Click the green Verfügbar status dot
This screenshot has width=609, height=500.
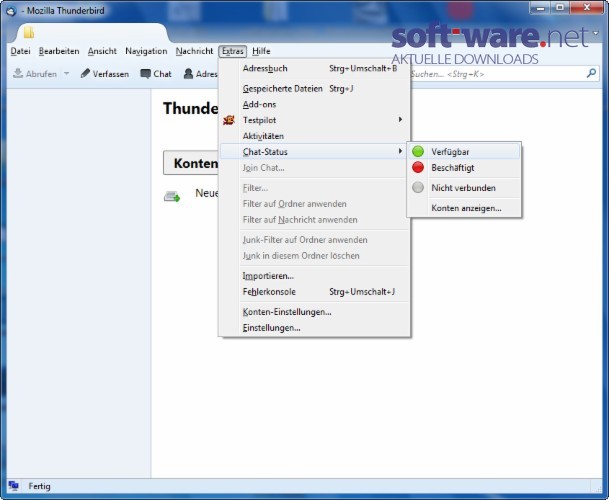(x=418, y=152)
